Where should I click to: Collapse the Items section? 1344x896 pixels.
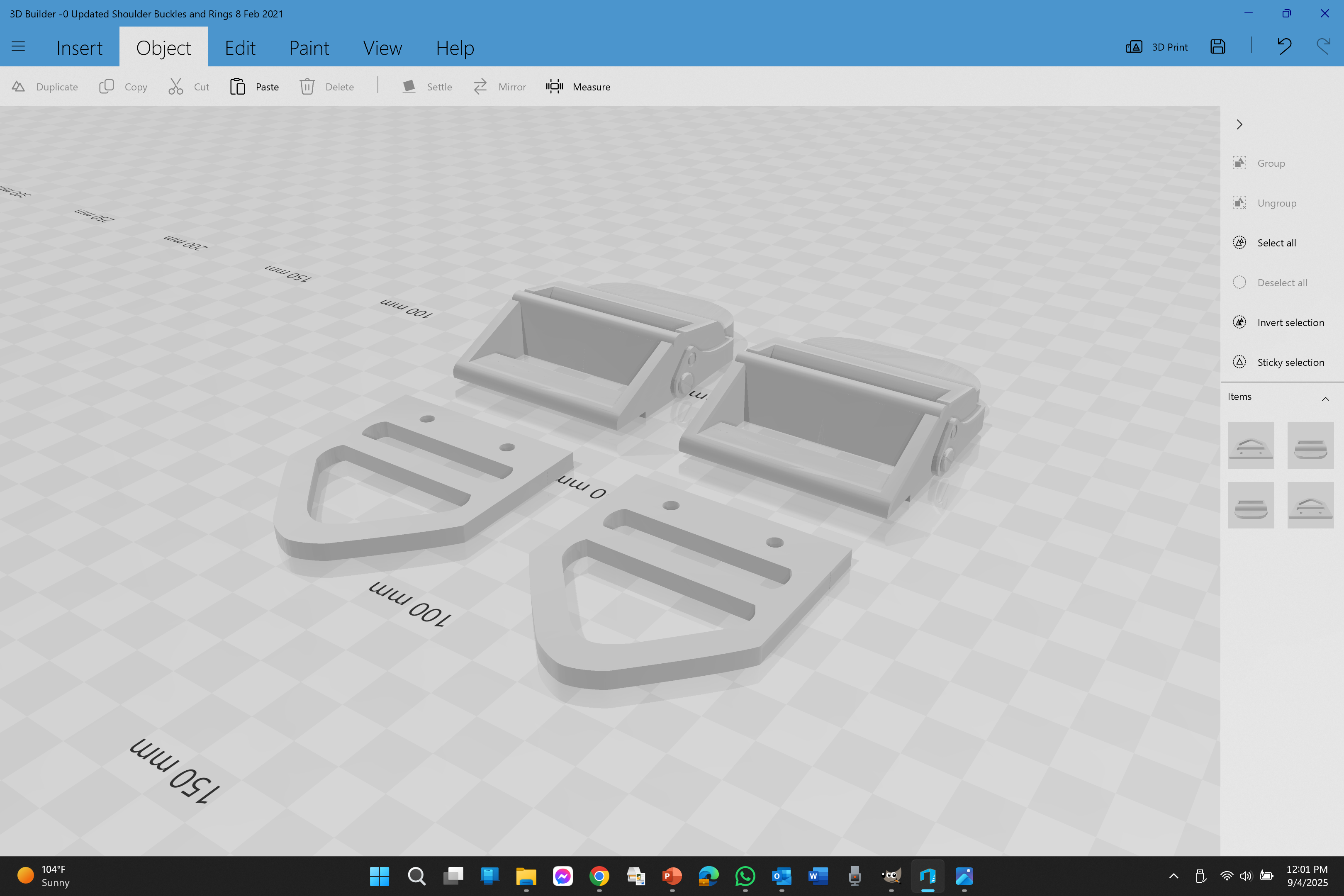1325,398
